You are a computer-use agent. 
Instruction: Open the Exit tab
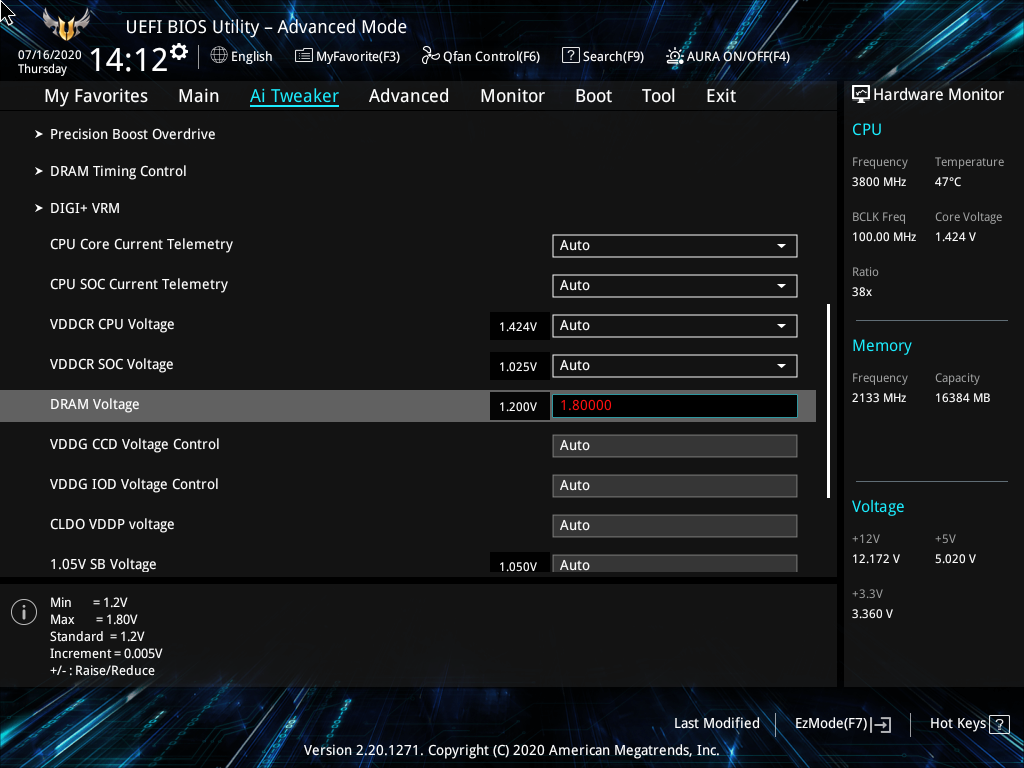click(x=721, y=96)
